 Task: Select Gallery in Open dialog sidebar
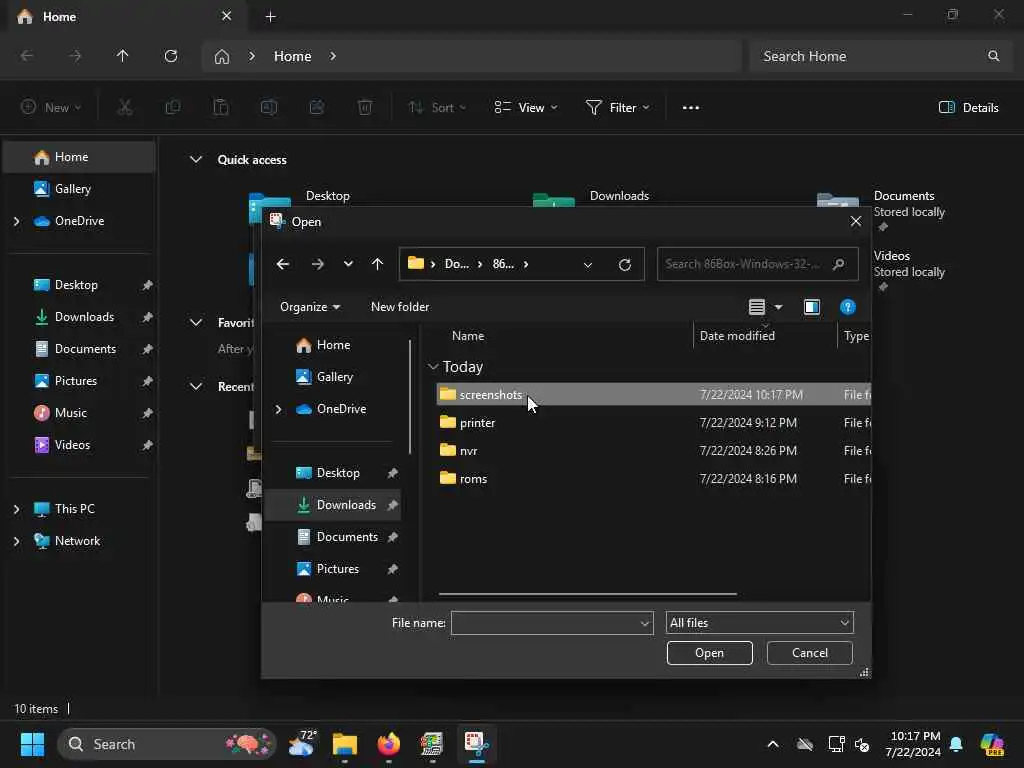(334, 377)
